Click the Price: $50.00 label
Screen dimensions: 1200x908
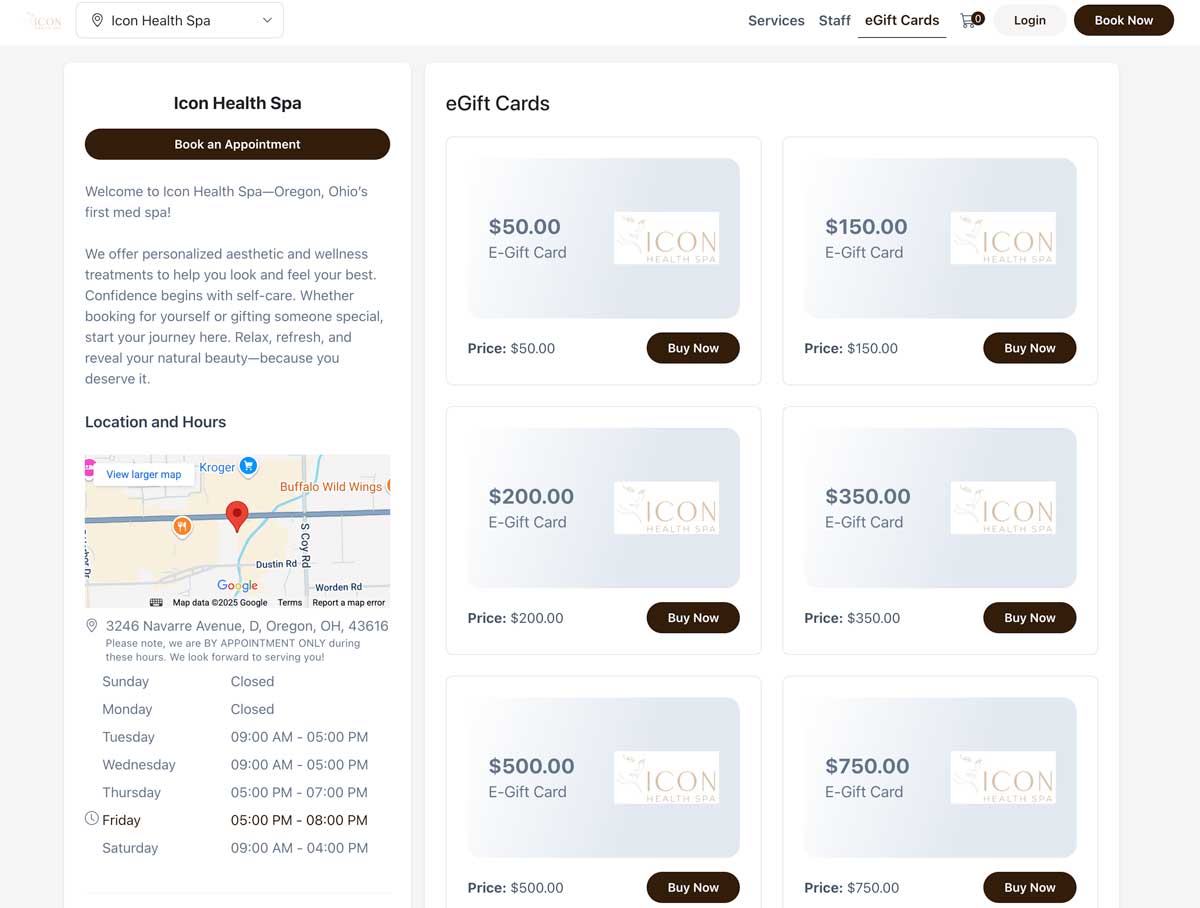pos(511,348)
